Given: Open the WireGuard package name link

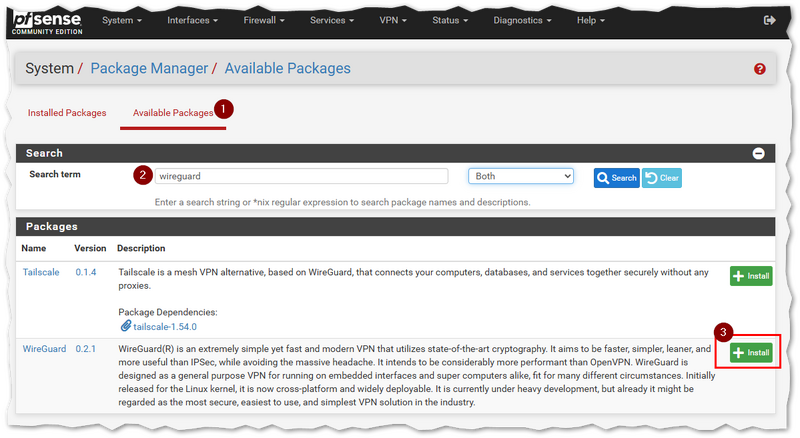Looking at the screenshot, I should click(44, 349).
